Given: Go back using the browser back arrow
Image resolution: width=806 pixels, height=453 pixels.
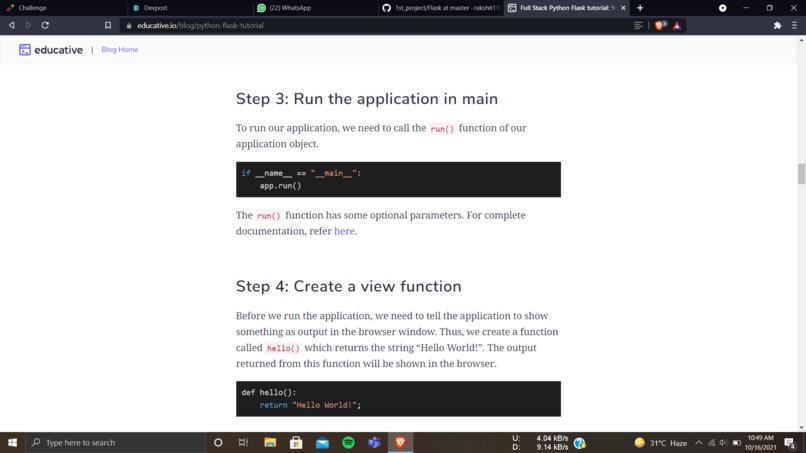Looking at the screenshot, I should 11,25.
